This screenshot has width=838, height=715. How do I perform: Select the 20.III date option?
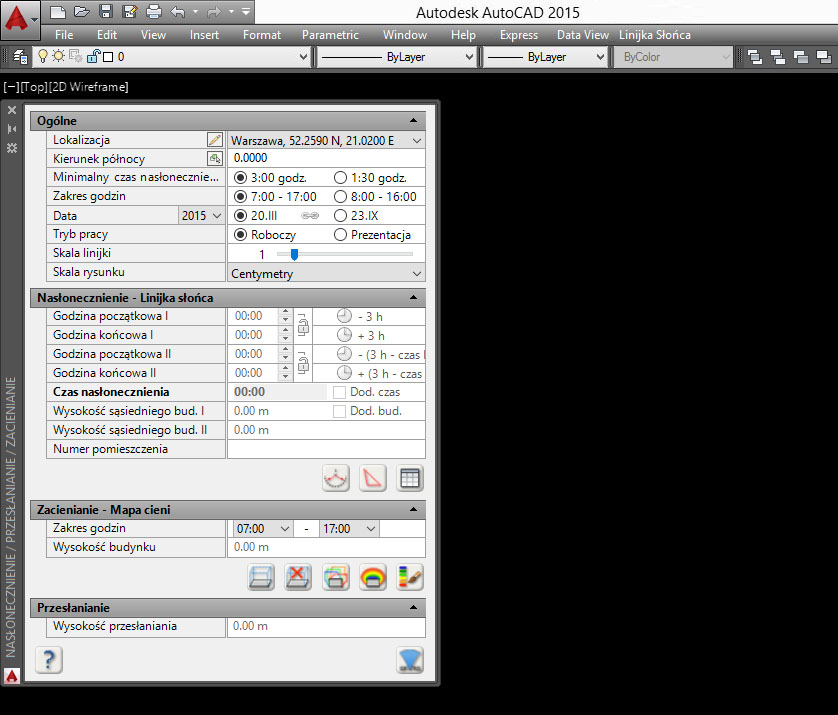[240, 215]
